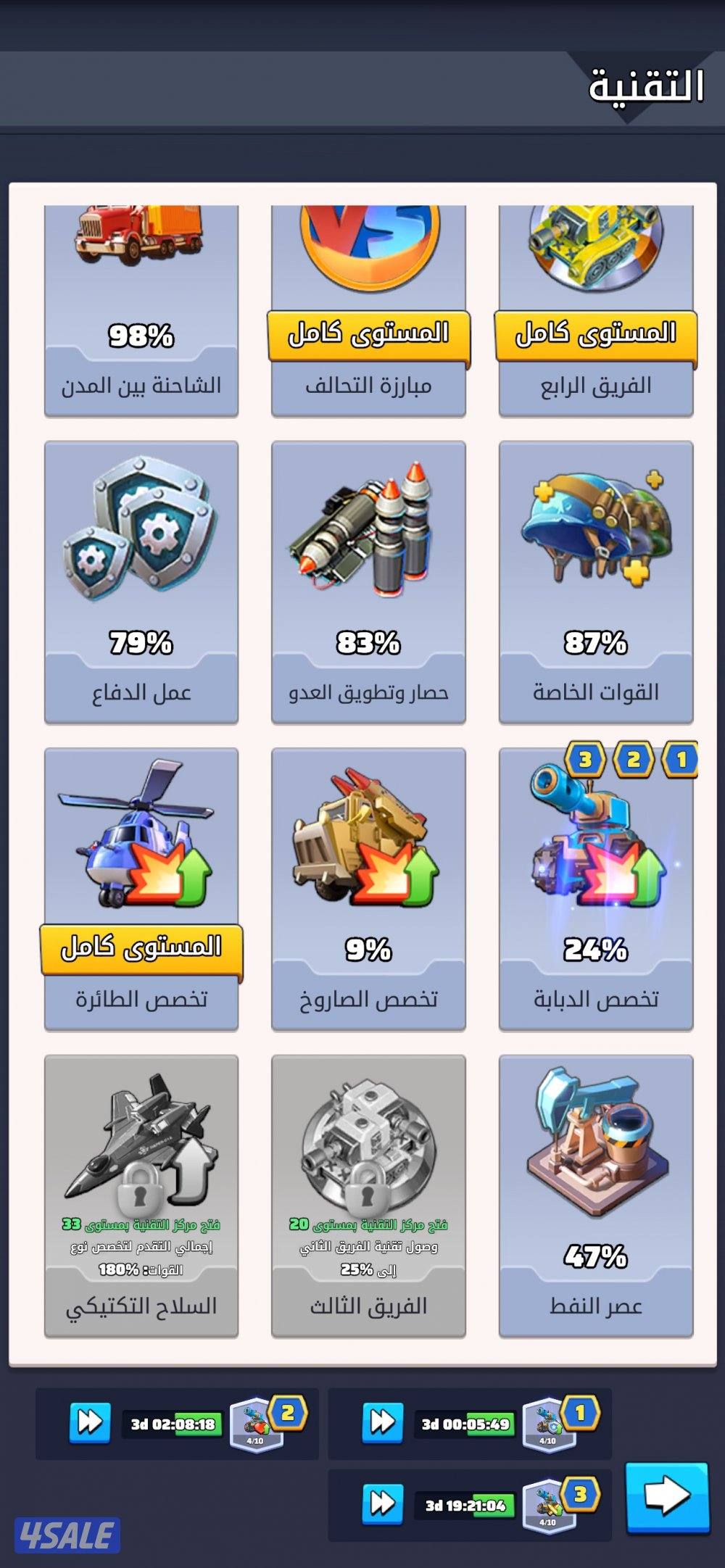Viewport: 725px width, 1568px height.
Task: Open the missile truck specialization at 9%
Action: click(x=368, y=889)
